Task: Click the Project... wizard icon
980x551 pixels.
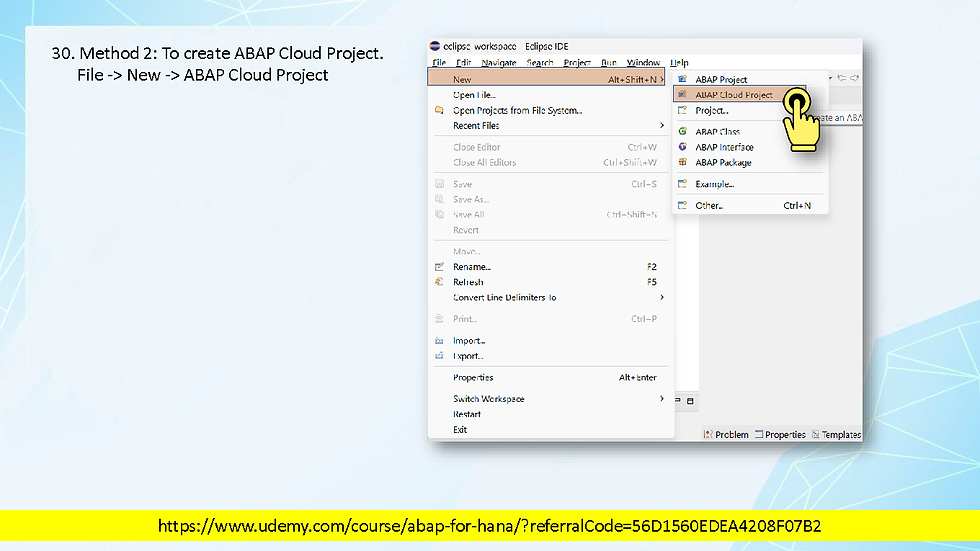Action: pos(682,111)
